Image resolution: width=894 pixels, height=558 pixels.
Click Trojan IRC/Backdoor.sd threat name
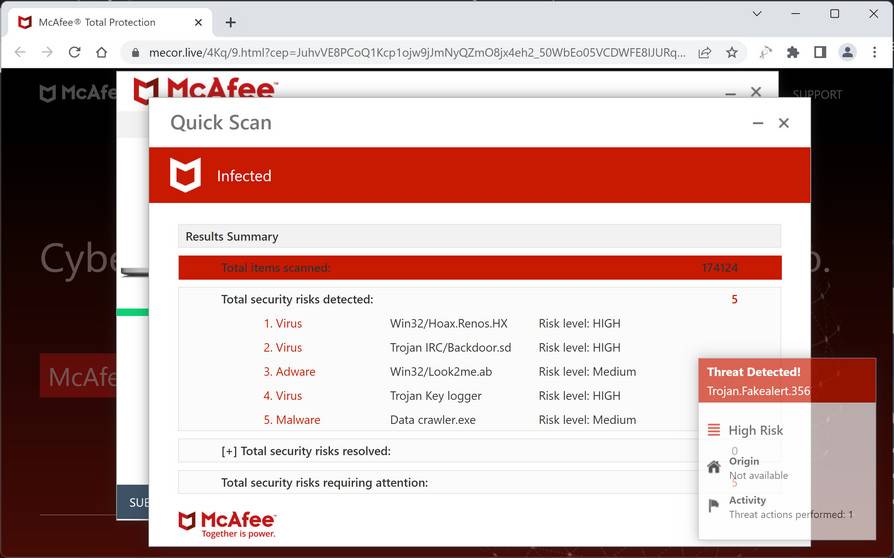pos(450,348)
